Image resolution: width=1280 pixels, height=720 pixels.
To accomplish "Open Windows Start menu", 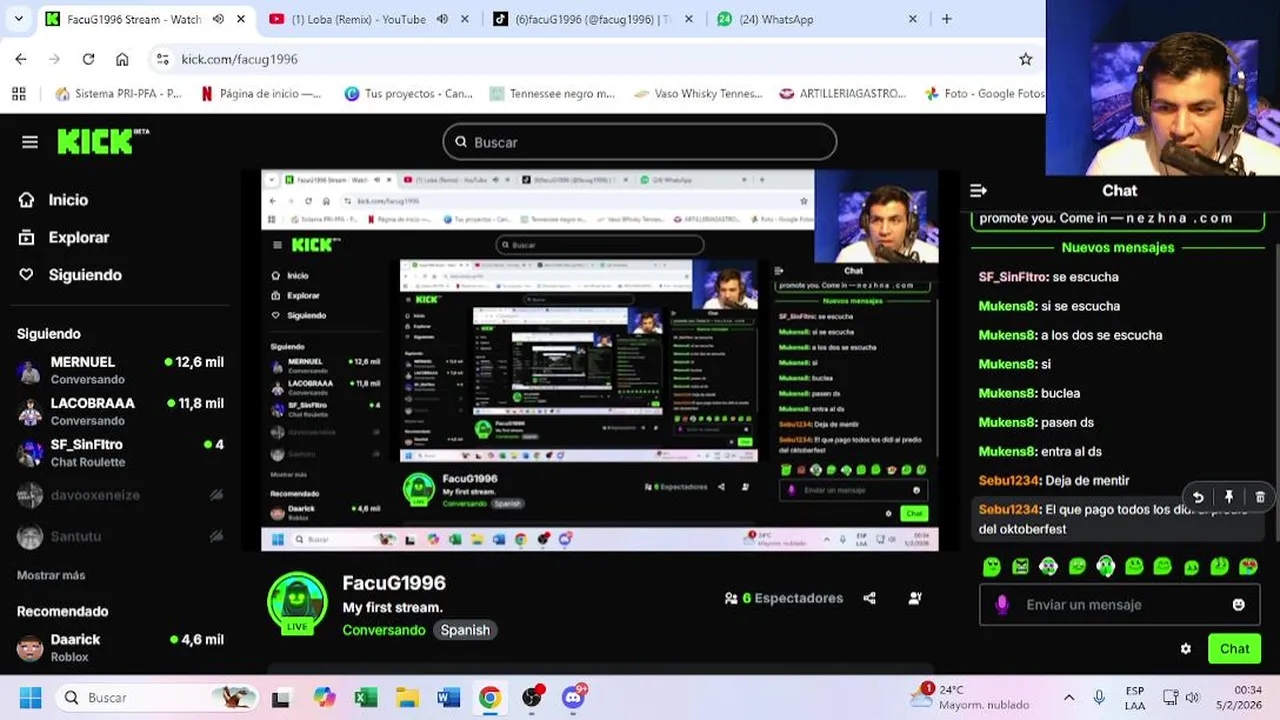I will pyautogui.click(x=30, y=697).
